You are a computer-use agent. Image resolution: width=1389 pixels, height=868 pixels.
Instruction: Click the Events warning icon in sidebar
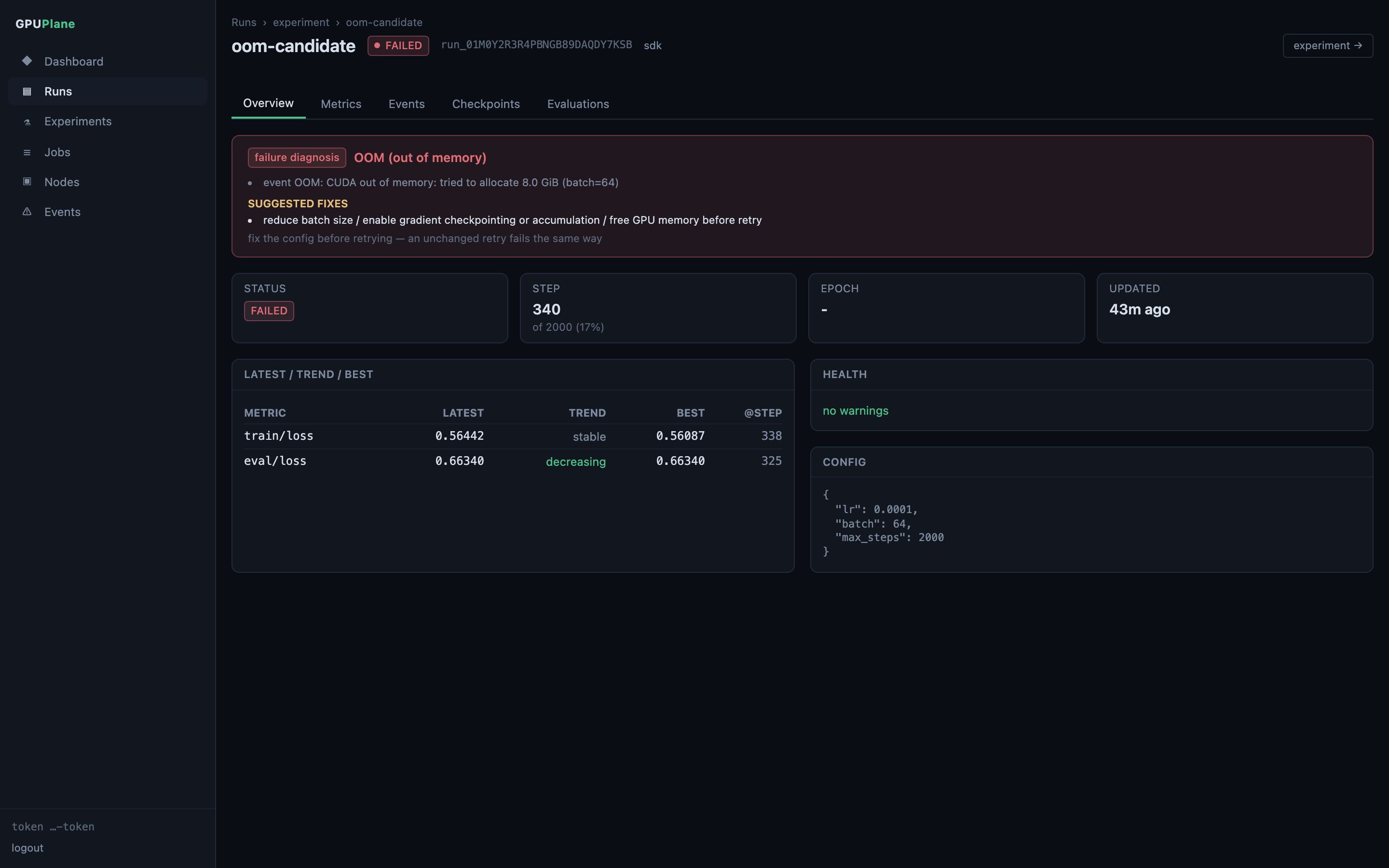27,212
